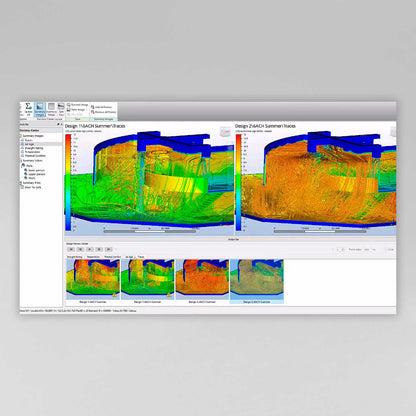Click the Design 2 scale bar
416x416 pixels.
pyautogui.click(x=320, y=230)
